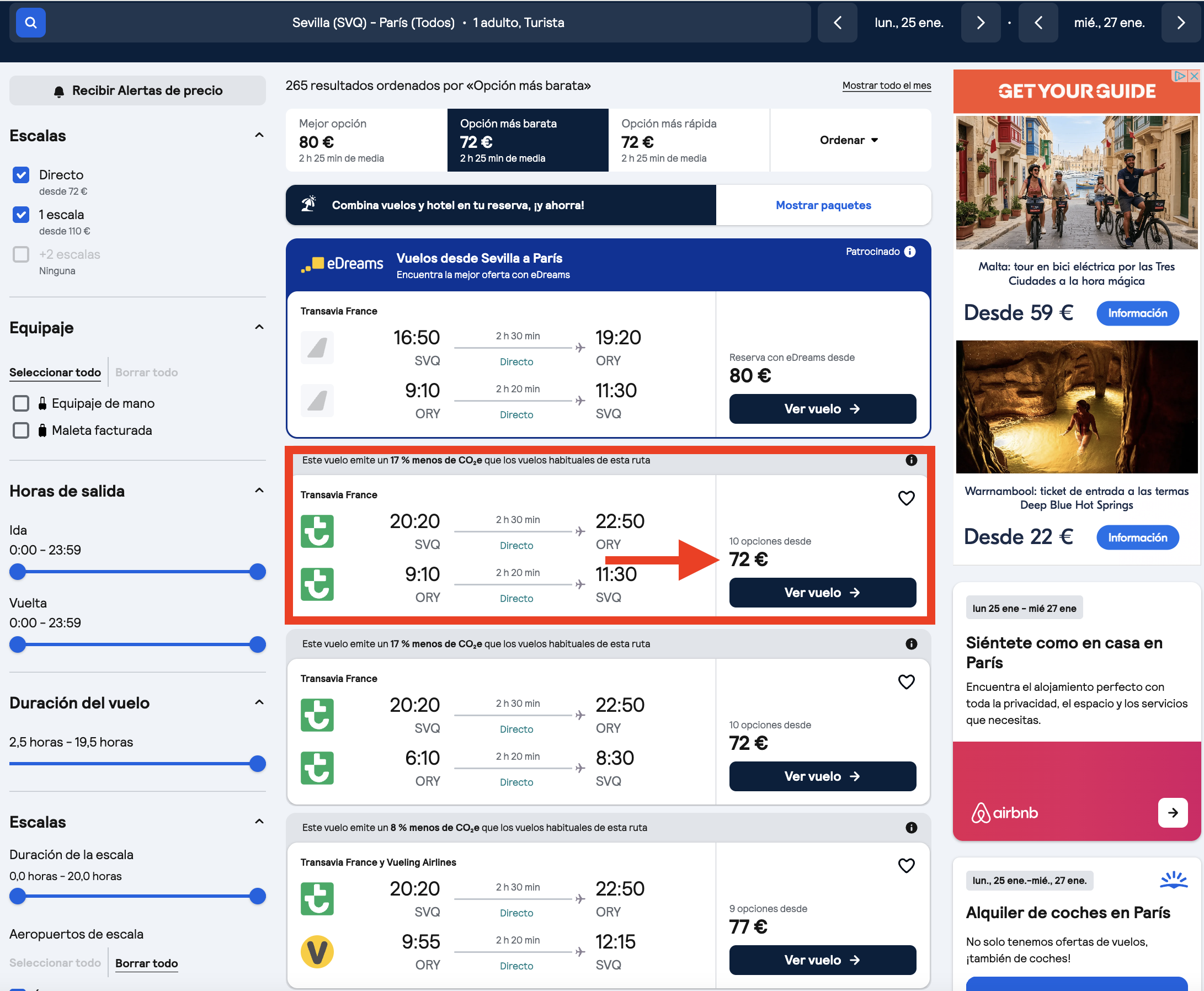Screen dimensions: 1204x991
Task: Collapse the Equipaje section
Action: [259, 327]
